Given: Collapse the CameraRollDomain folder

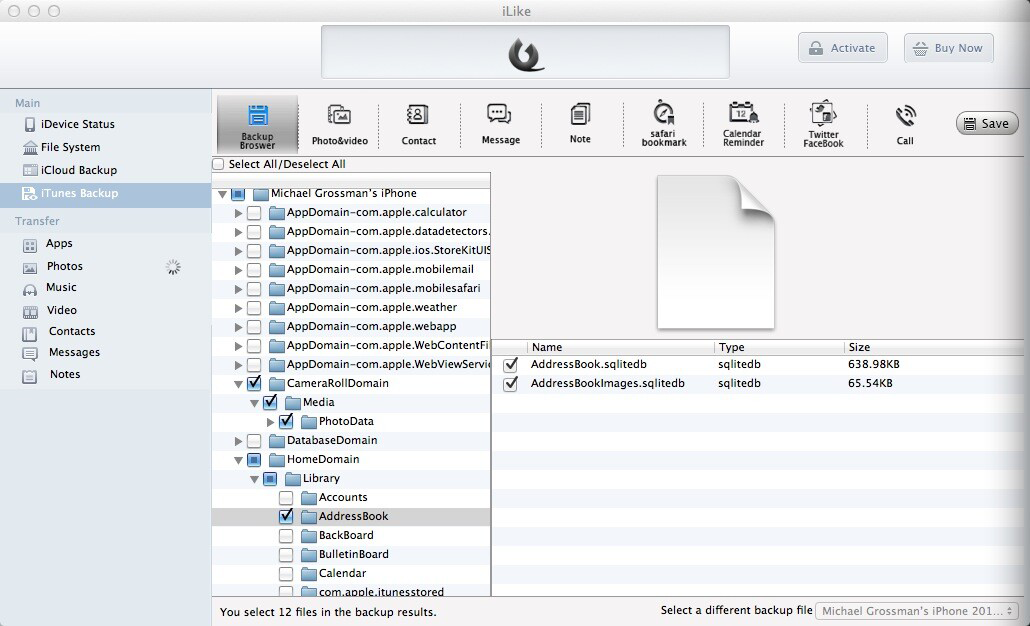Looking at the screenshot, I should pos(238,384).
